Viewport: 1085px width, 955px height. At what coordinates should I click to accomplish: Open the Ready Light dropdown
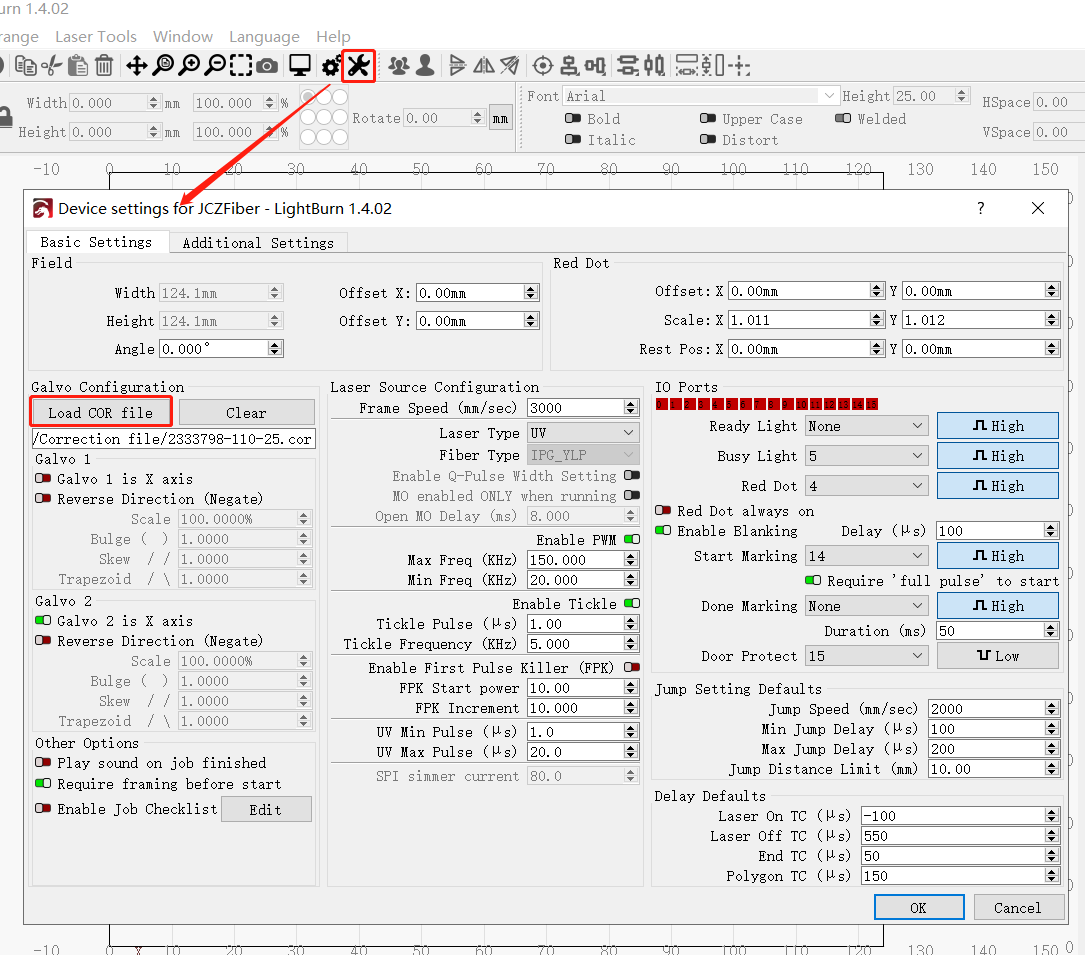coord(866,426)
